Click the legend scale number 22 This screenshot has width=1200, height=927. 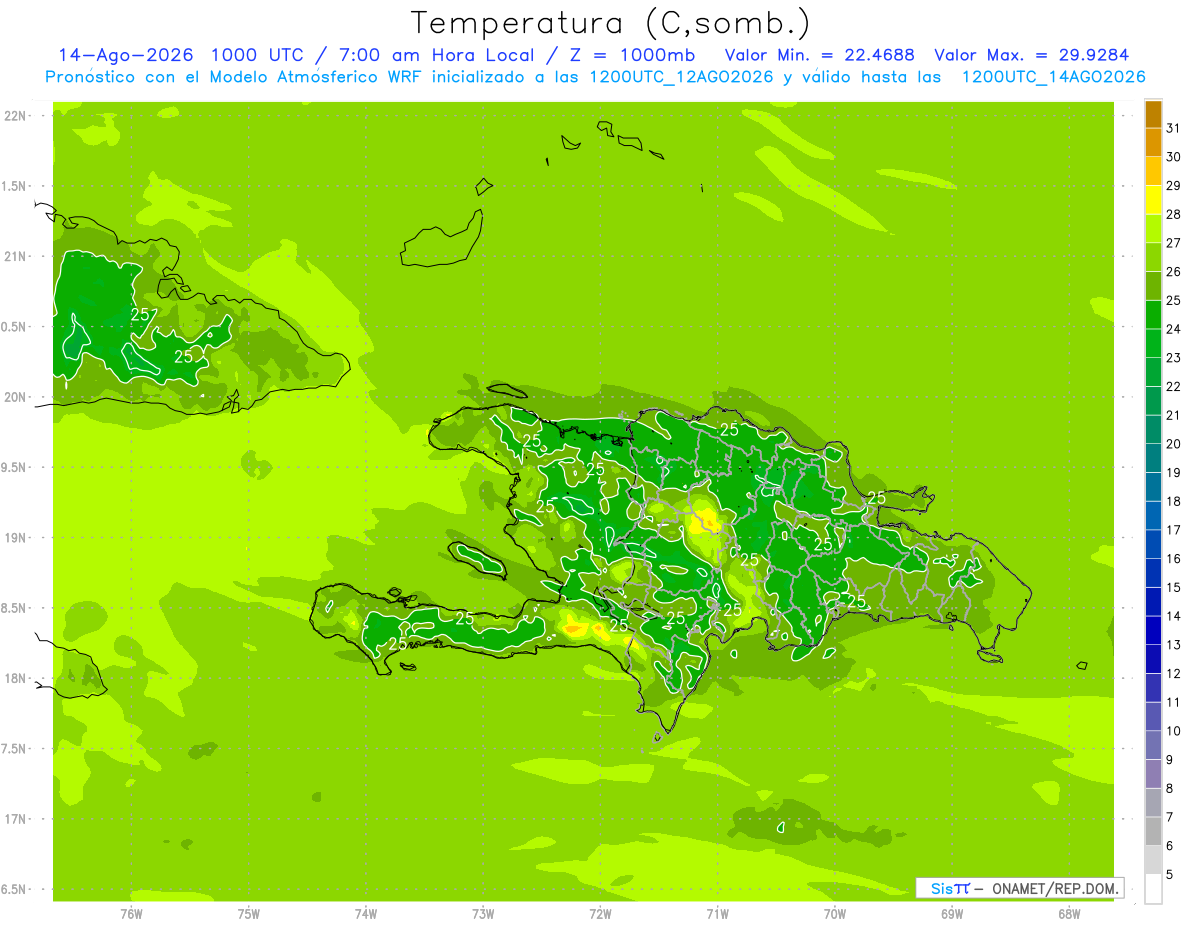pos(1173,386)
